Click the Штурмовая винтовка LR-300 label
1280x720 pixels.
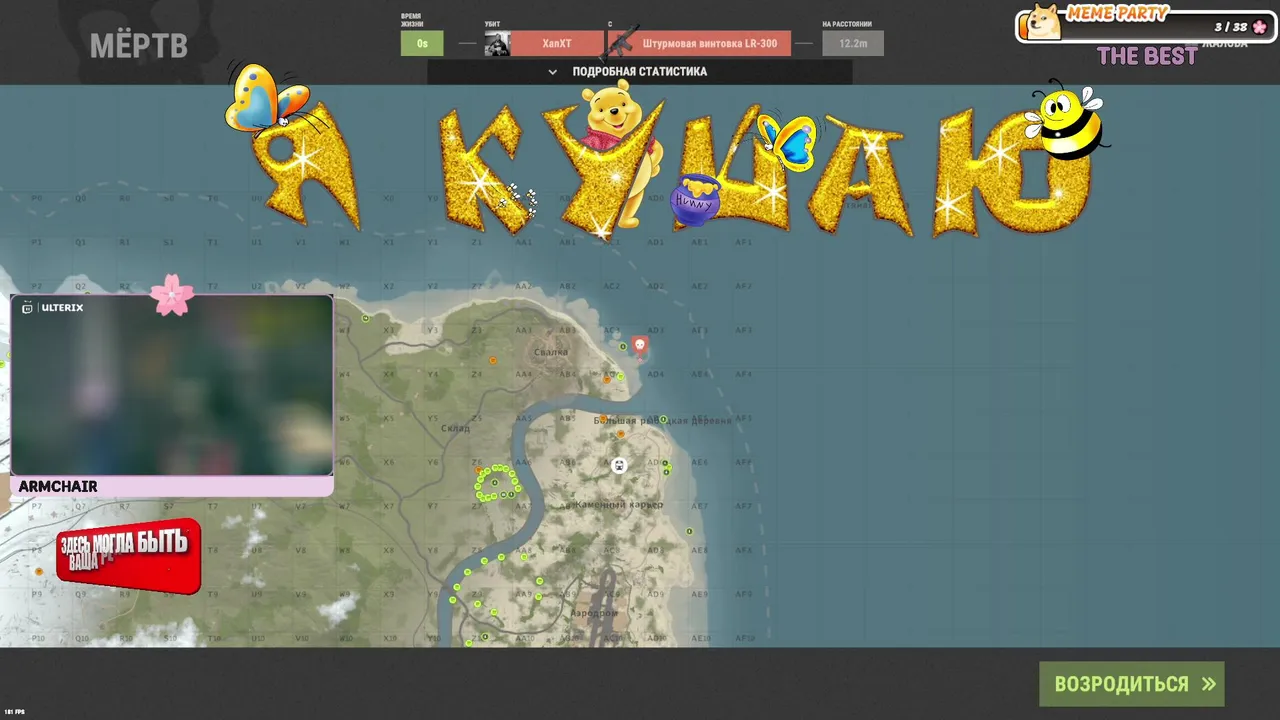point(709,44)
